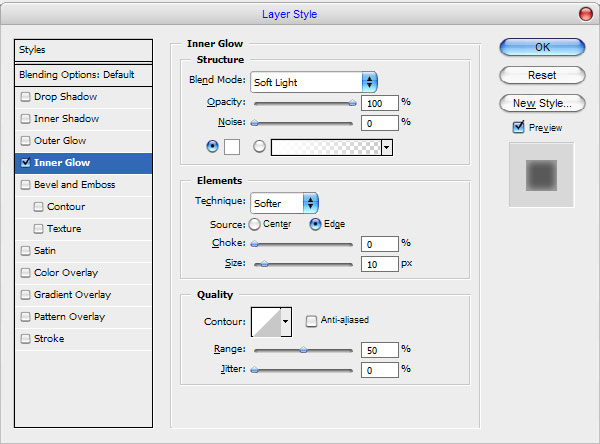Select Bevel and Emboss in styles list
Screen dimensions: 600x444
(x=75, y=184)
